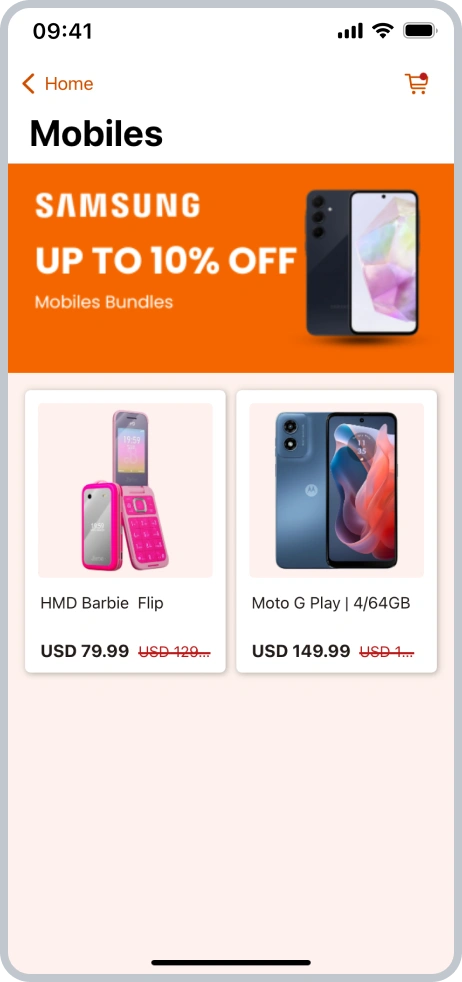
Task: Tap the Wi-Fi status icon
Action: (x=382, y=30)
